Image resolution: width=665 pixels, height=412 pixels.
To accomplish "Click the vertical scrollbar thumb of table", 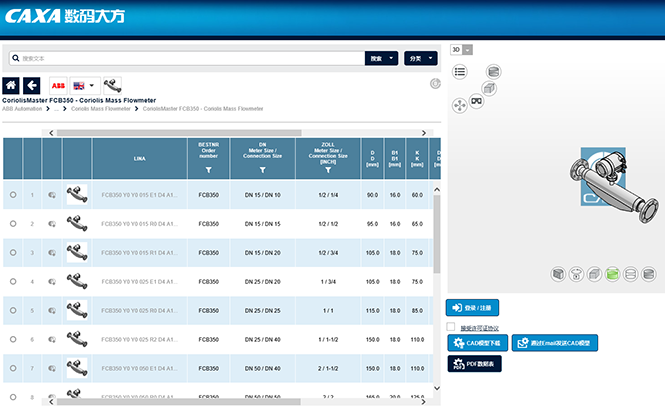I will [x=437, y=234].
